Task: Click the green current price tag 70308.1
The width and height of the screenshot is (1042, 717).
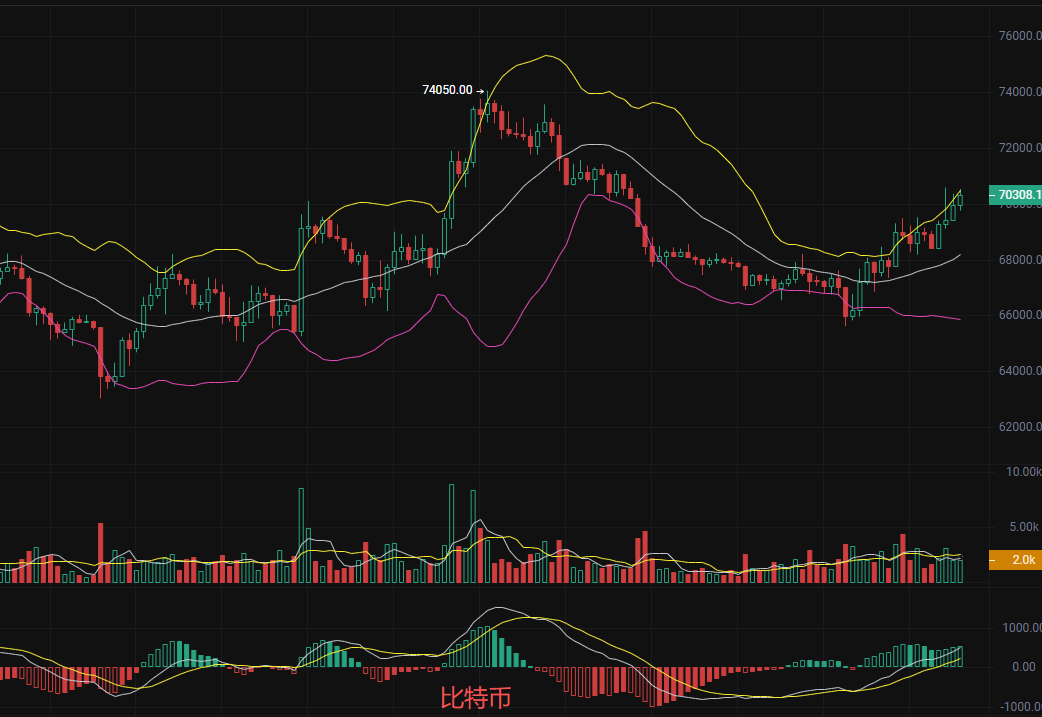Action: 1014,195
